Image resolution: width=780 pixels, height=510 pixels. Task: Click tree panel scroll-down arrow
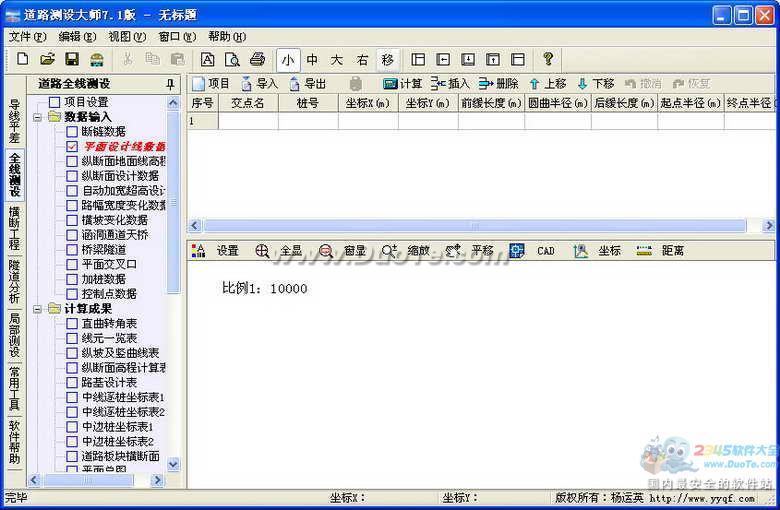click(x=173, y=464)
